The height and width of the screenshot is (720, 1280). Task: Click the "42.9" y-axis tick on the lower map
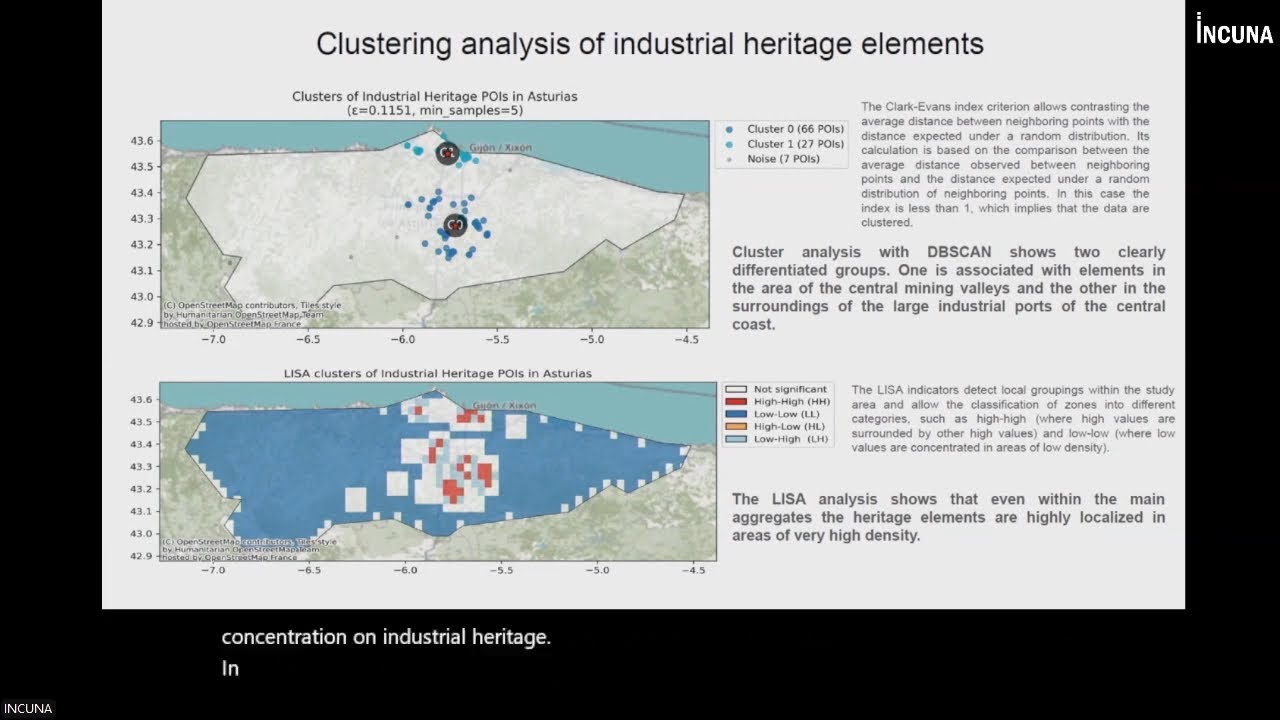[x=143, y=556]
